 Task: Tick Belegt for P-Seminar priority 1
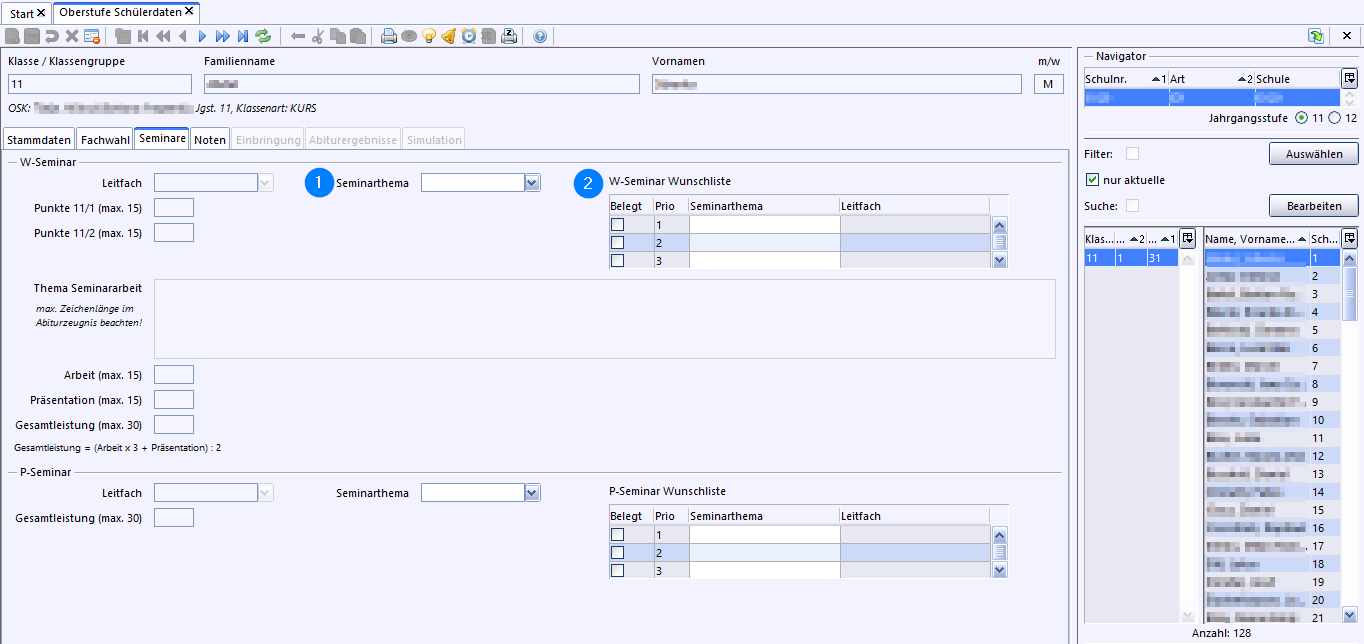[617, 534]
